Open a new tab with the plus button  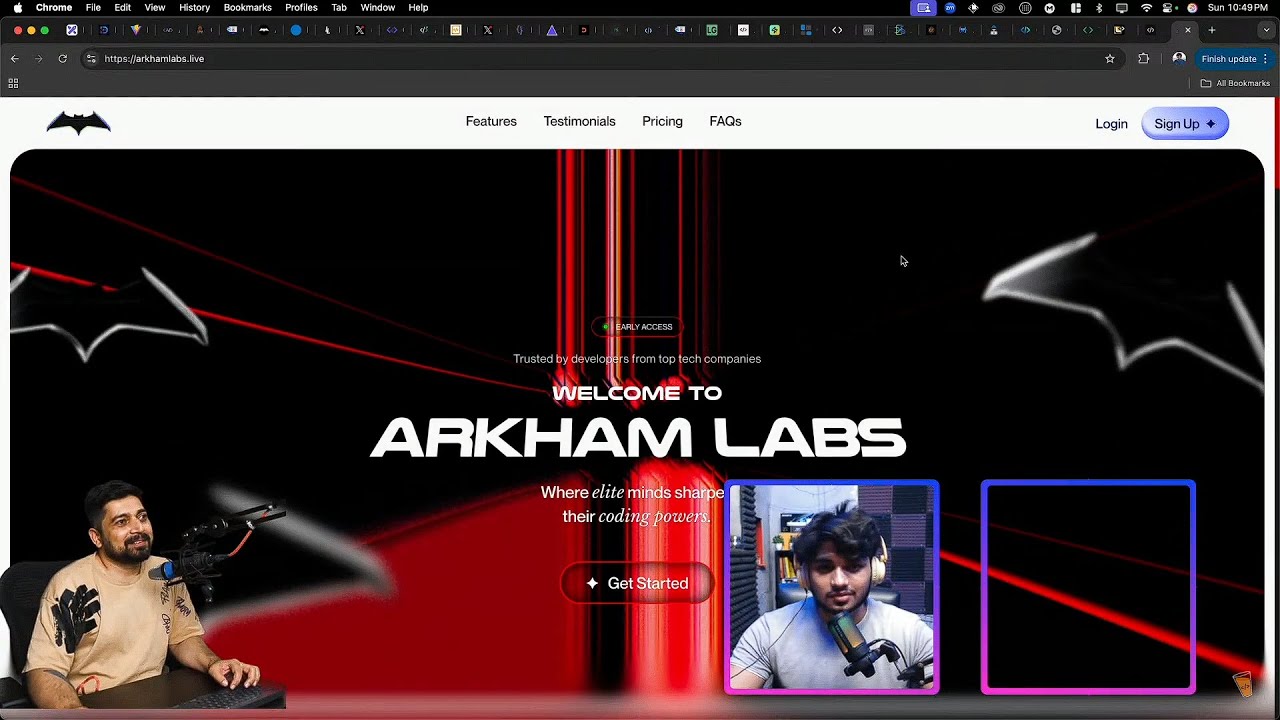click(1211, 30)
